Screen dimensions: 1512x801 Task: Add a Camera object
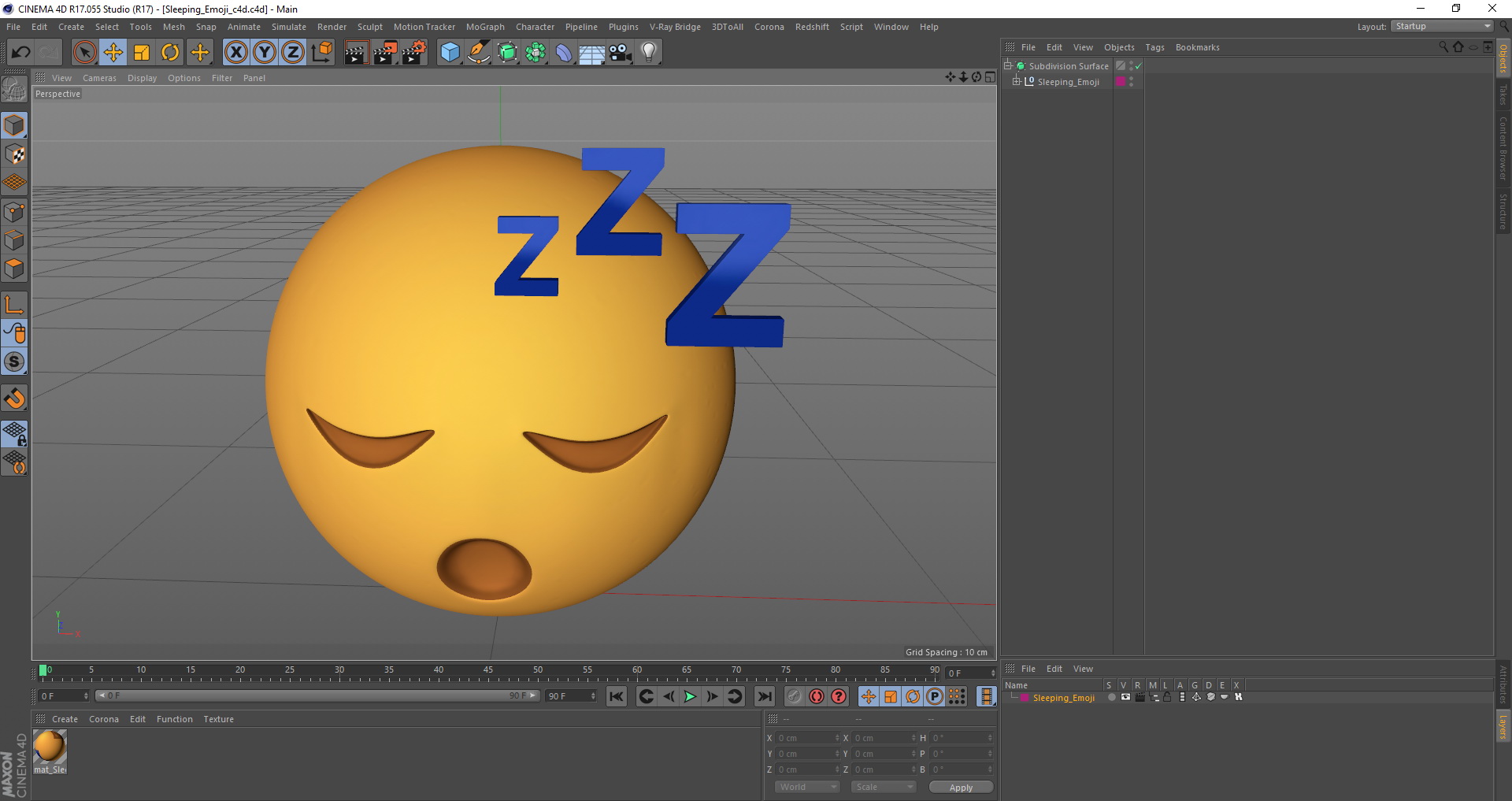[621, 53]
